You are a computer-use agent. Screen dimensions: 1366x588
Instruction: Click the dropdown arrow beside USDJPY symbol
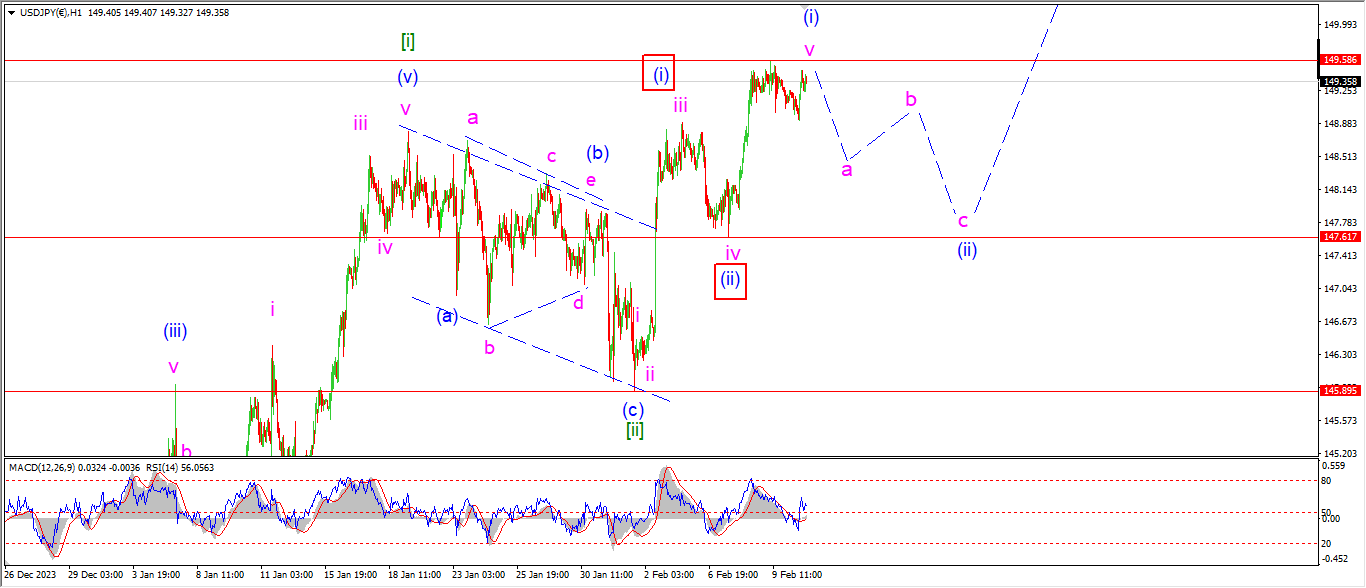[x=11, y=10]
